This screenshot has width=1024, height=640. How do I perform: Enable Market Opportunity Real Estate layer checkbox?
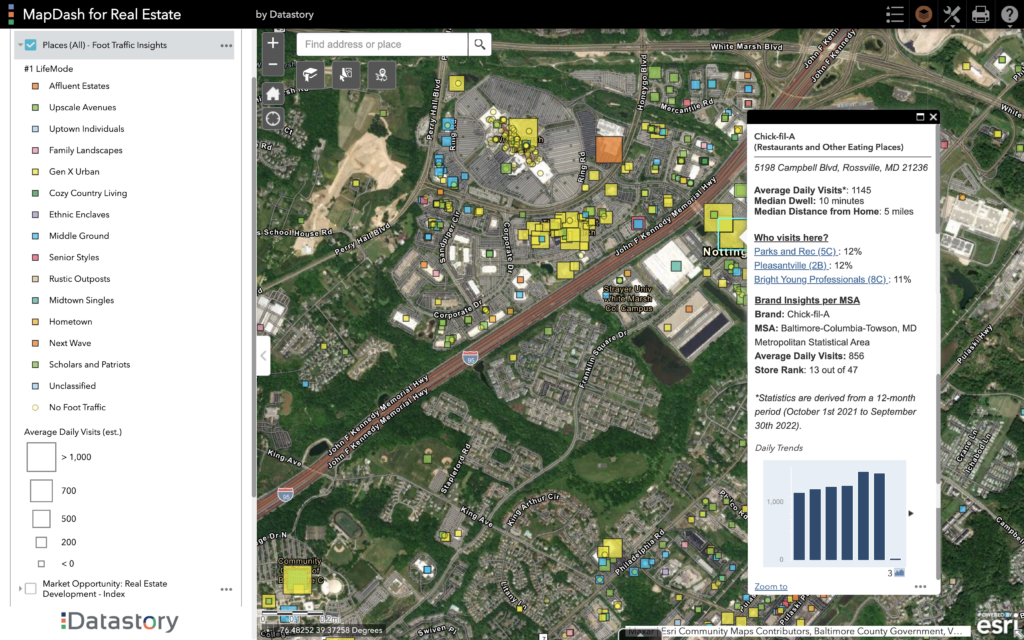[x=31, y=588]
